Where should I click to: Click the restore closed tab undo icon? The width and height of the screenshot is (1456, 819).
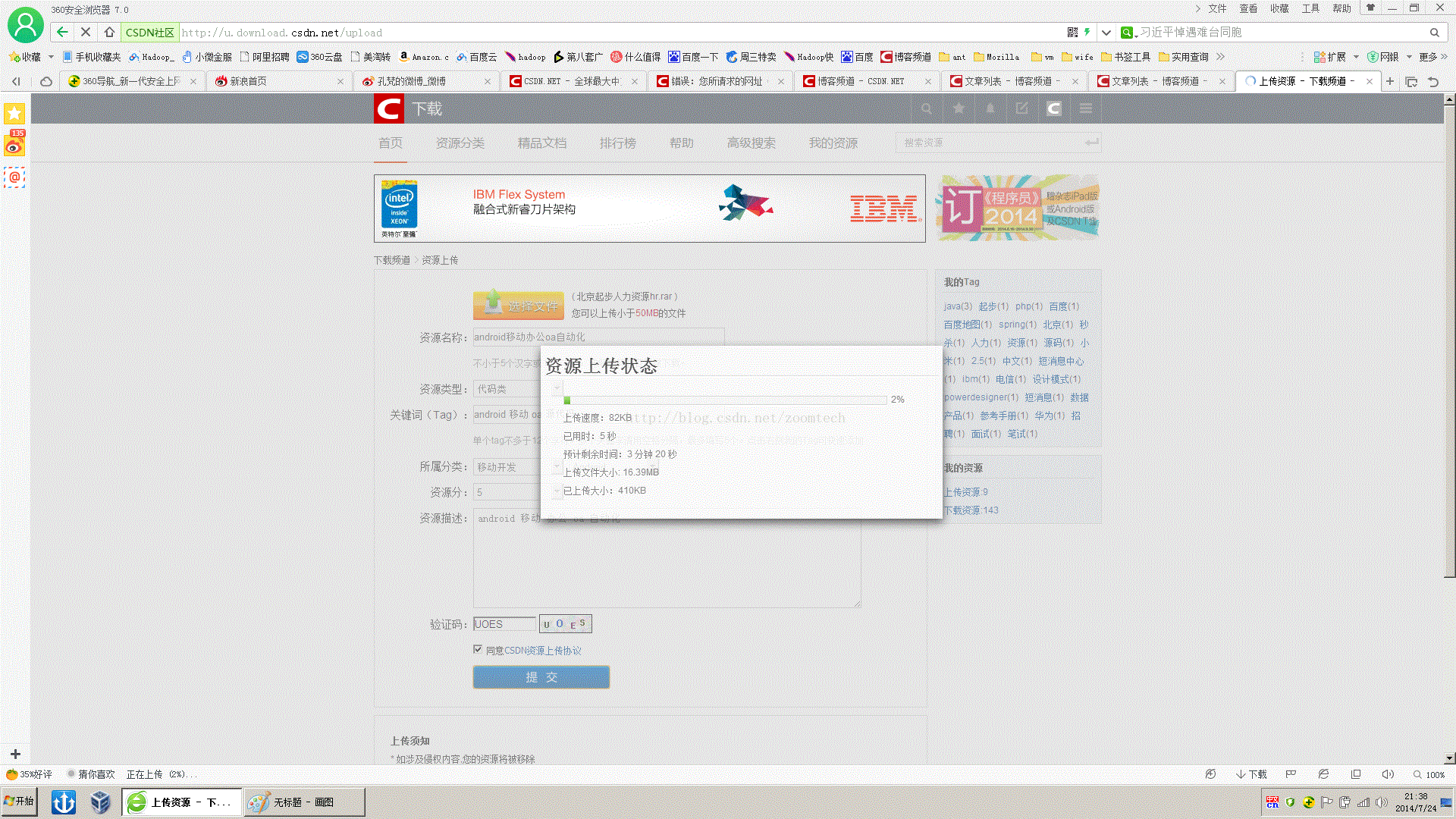point(1433,81)
